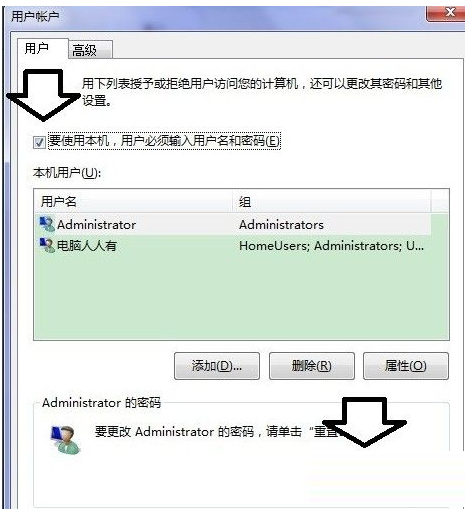Click the 删除(R) button
465x510 pixels.
pos(312,366)
